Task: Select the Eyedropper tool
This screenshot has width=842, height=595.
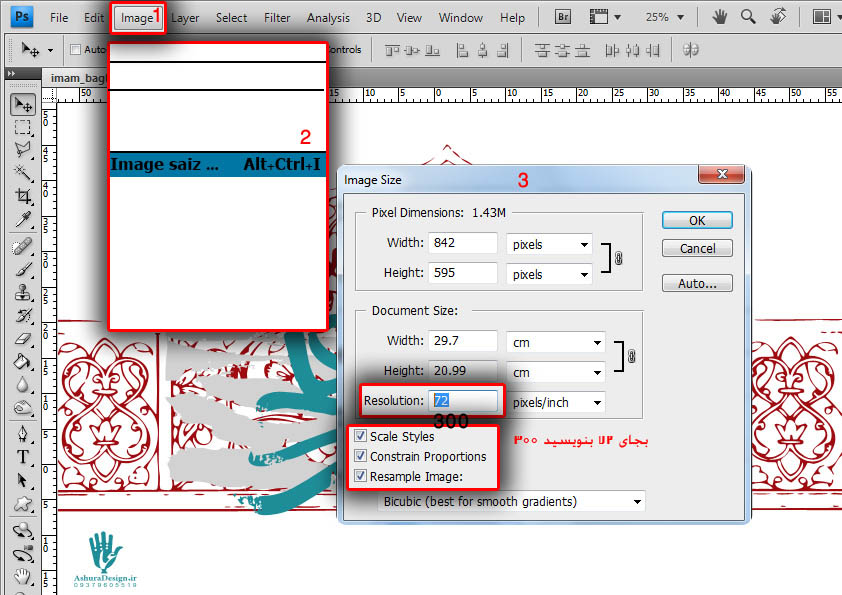Action: click(23, 219)
